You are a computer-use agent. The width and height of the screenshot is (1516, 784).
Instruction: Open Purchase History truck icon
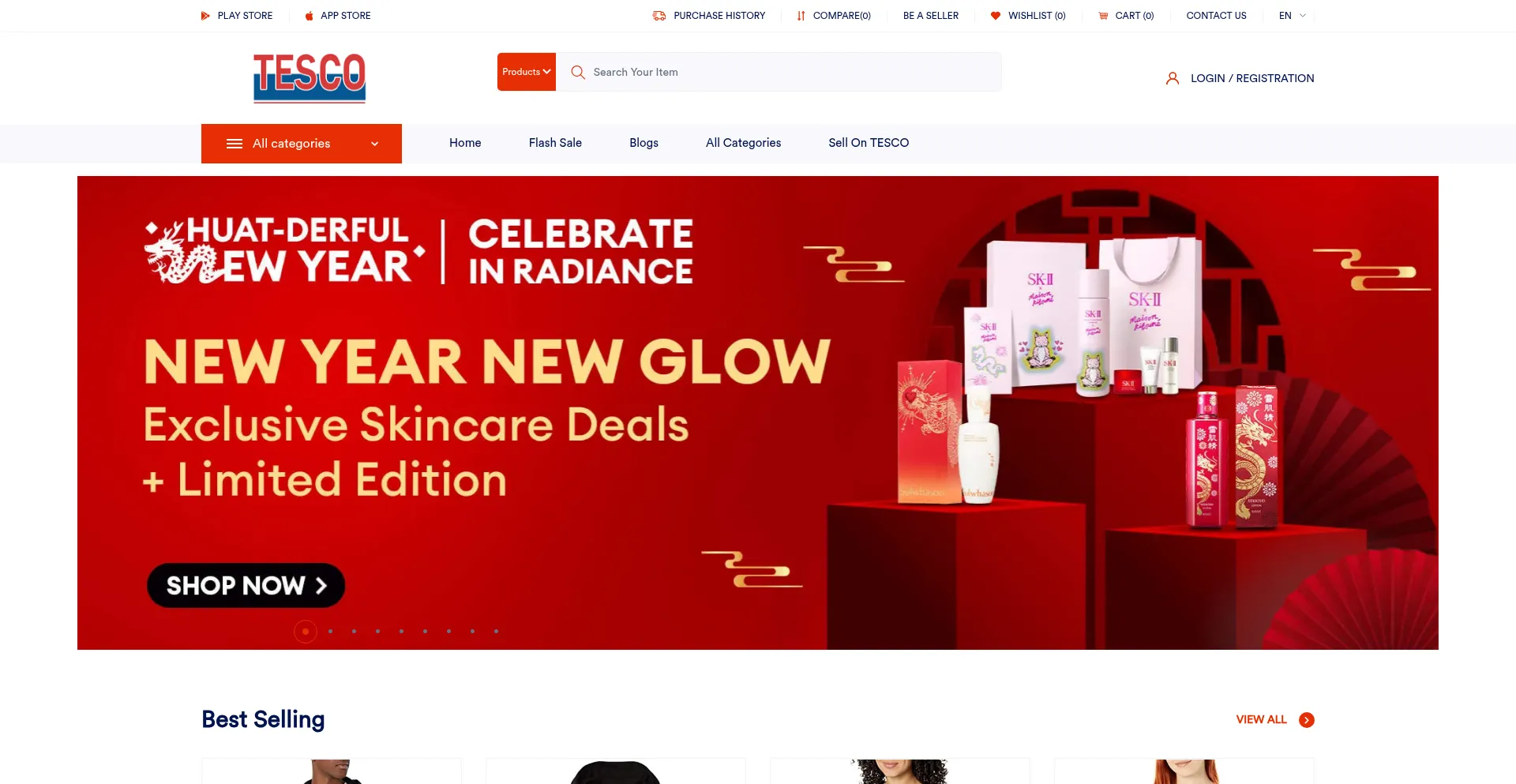click(x=659, y=16)
